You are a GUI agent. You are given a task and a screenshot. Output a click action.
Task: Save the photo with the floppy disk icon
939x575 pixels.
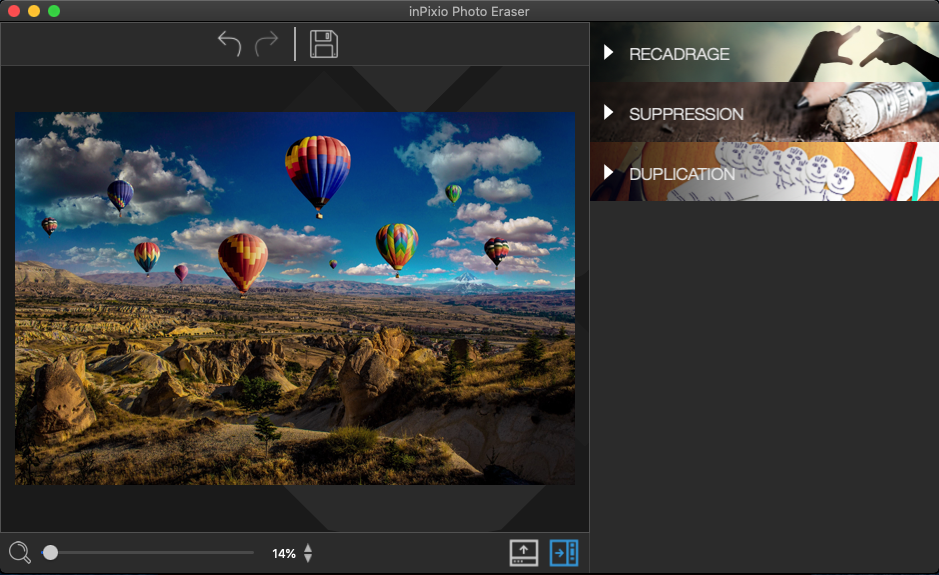324,44
